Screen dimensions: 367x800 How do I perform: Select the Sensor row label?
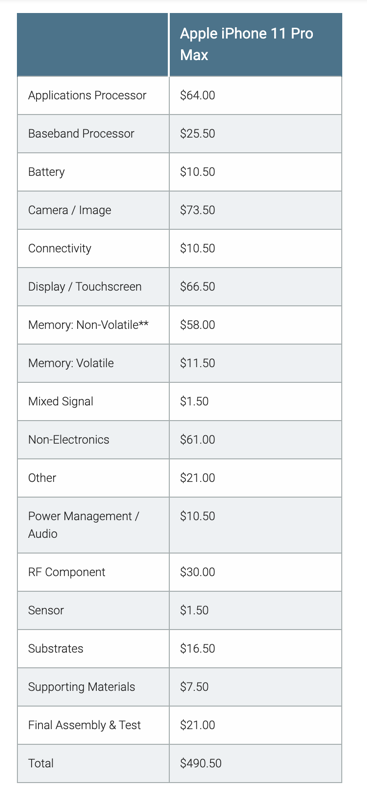(x=46, y=610)
